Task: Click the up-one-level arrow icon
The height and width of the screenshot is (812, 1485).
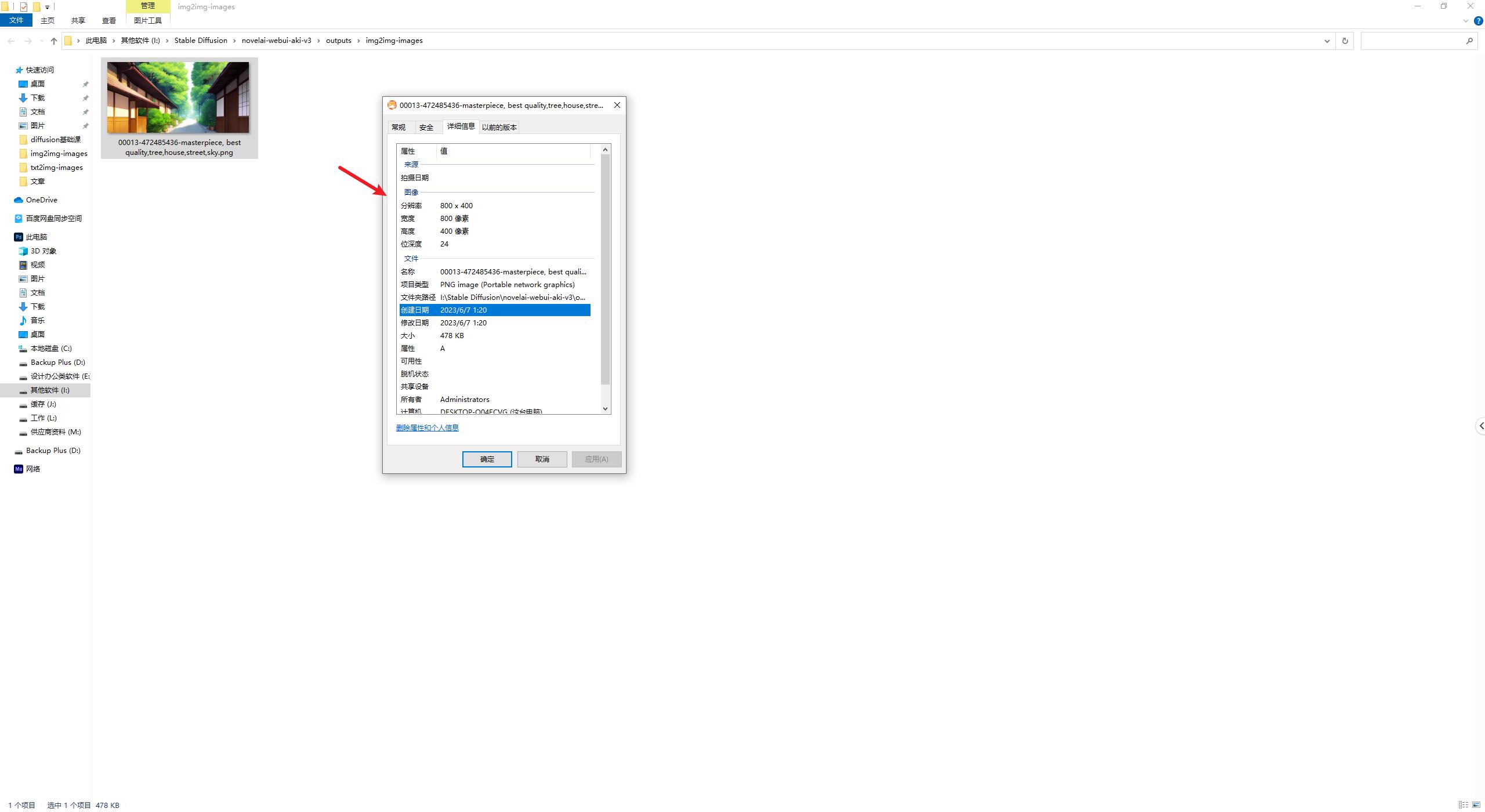Action: (x=54, y=41)
